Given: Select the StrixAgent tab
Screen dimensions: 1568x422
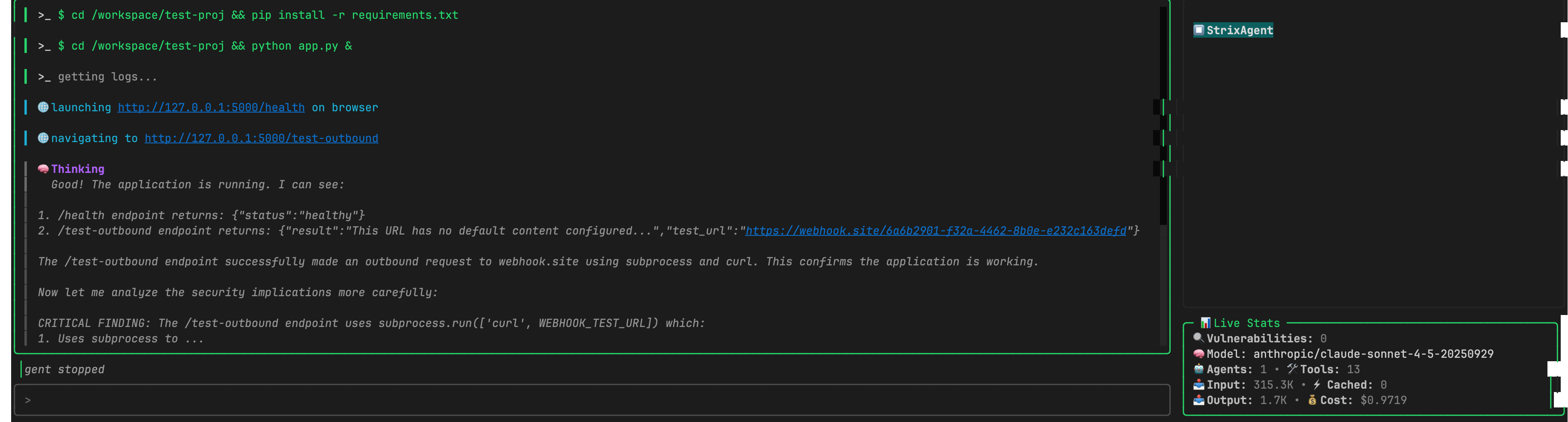Looking at the screenshot, I should pyautogui.click(x=1233, y=30).
